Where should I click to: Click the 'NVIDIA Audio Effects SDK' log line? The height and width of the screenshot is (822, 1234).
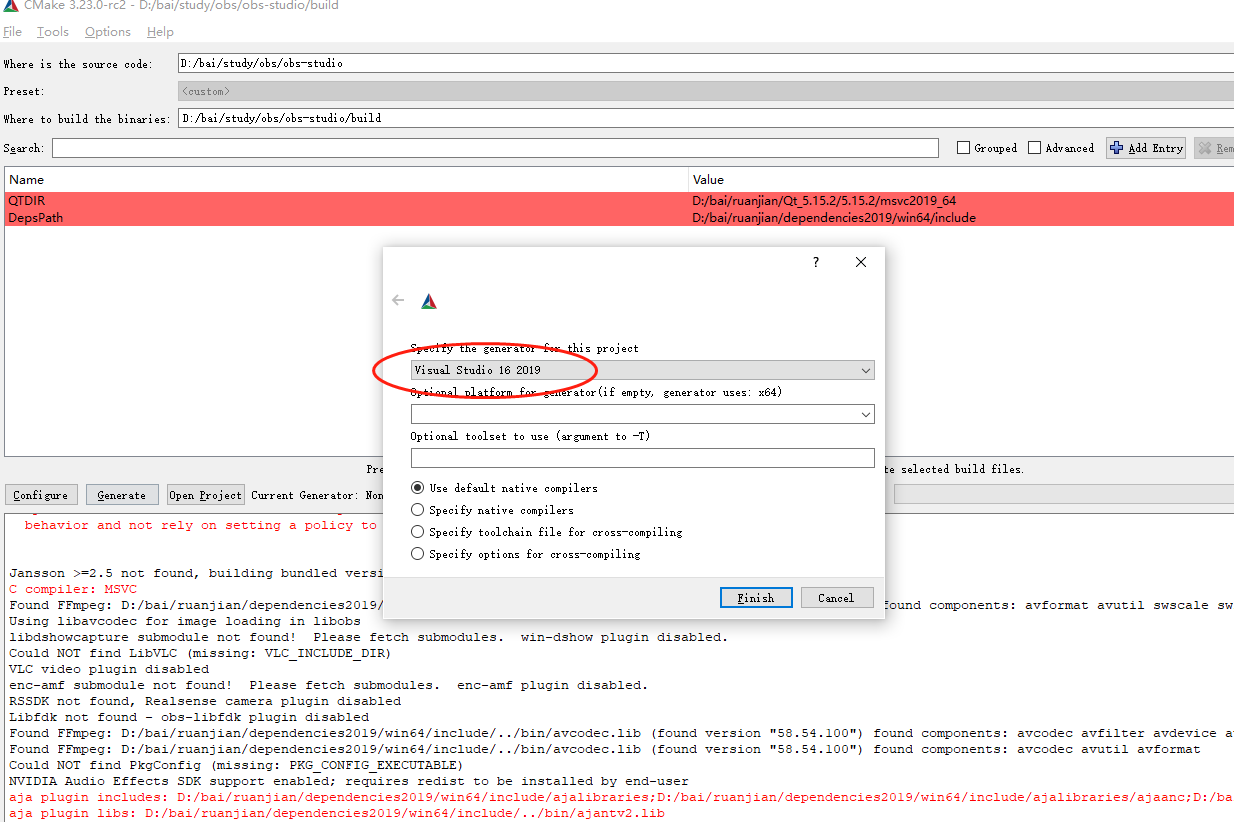pos(349,781)
